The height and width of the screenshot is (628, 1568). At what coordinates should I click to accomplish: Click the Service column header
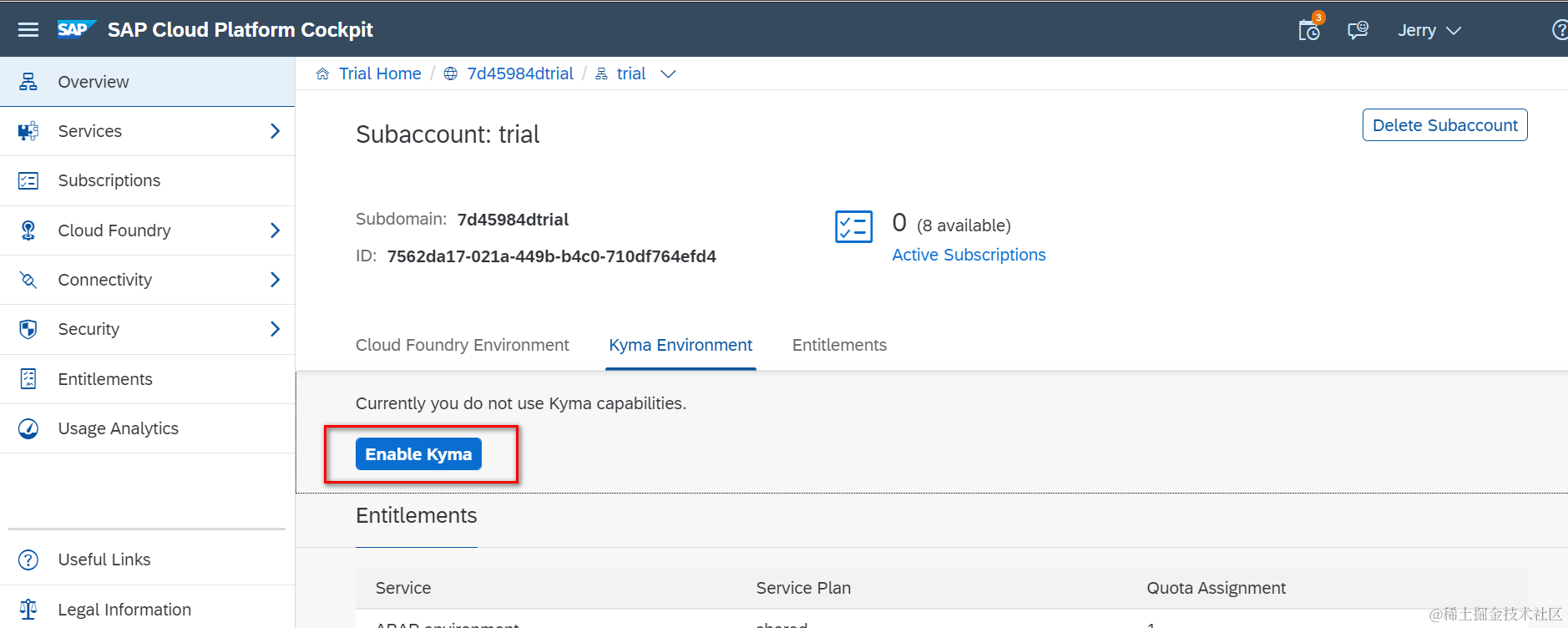click(403, 588)
